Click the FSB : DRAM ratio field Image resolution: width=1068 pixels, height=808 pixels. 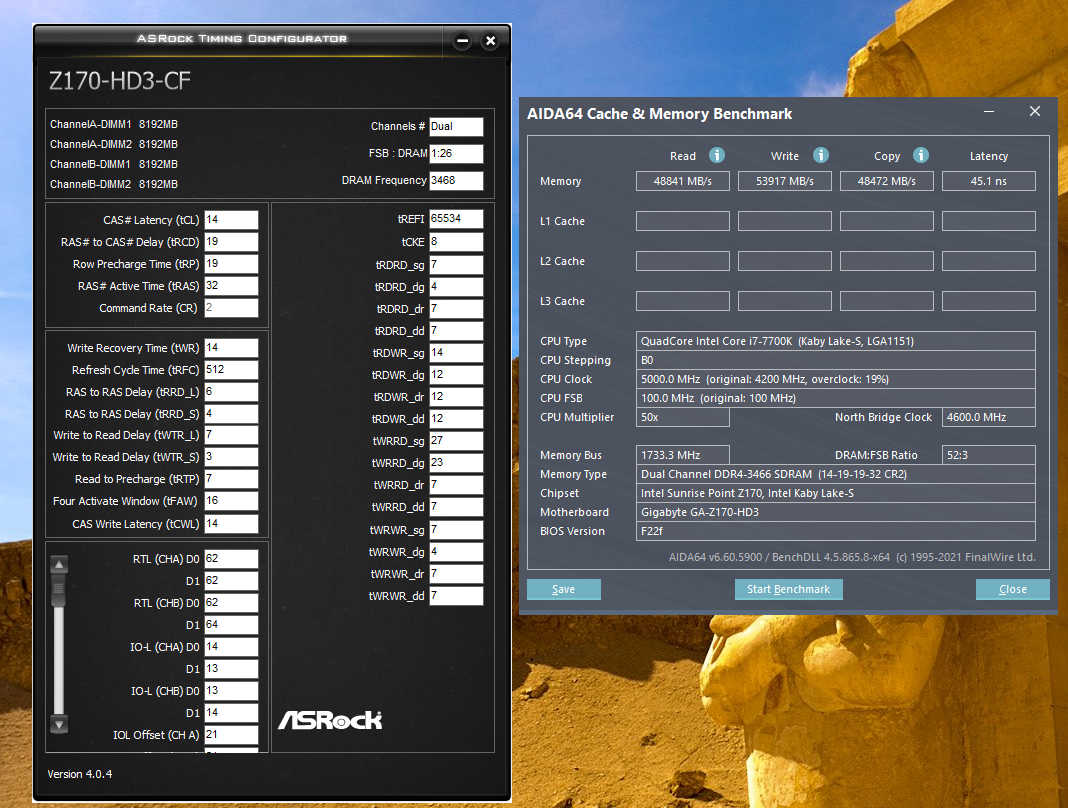click(456, 154)
